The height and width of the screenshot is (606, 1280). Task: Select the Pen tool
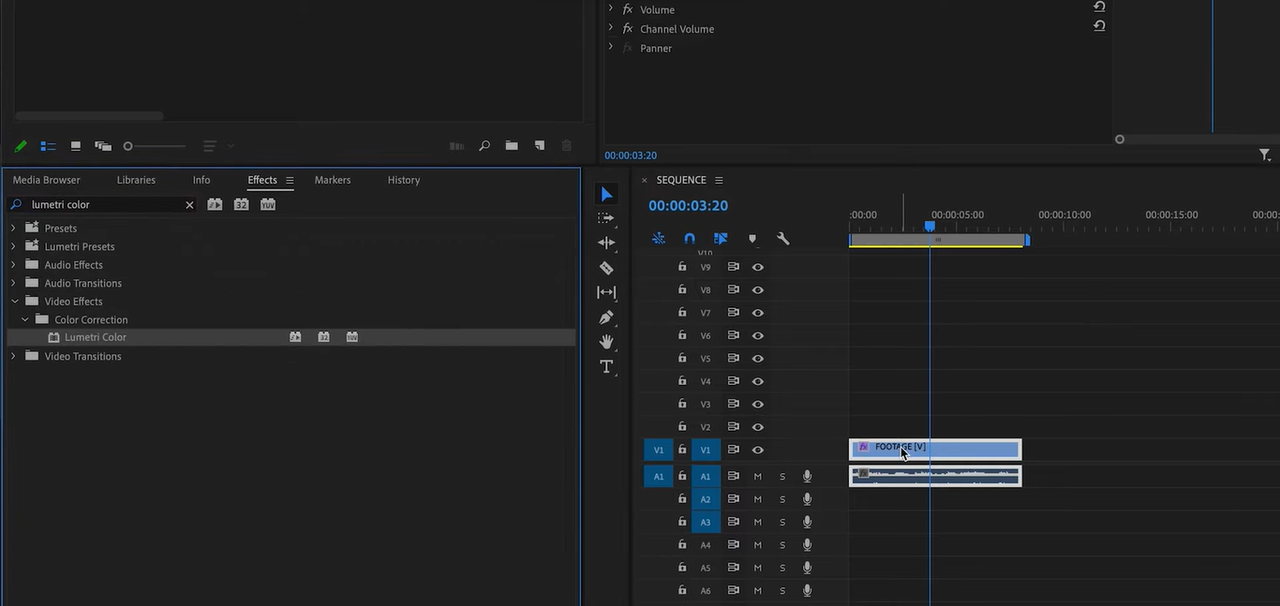[x=606, y=318]
